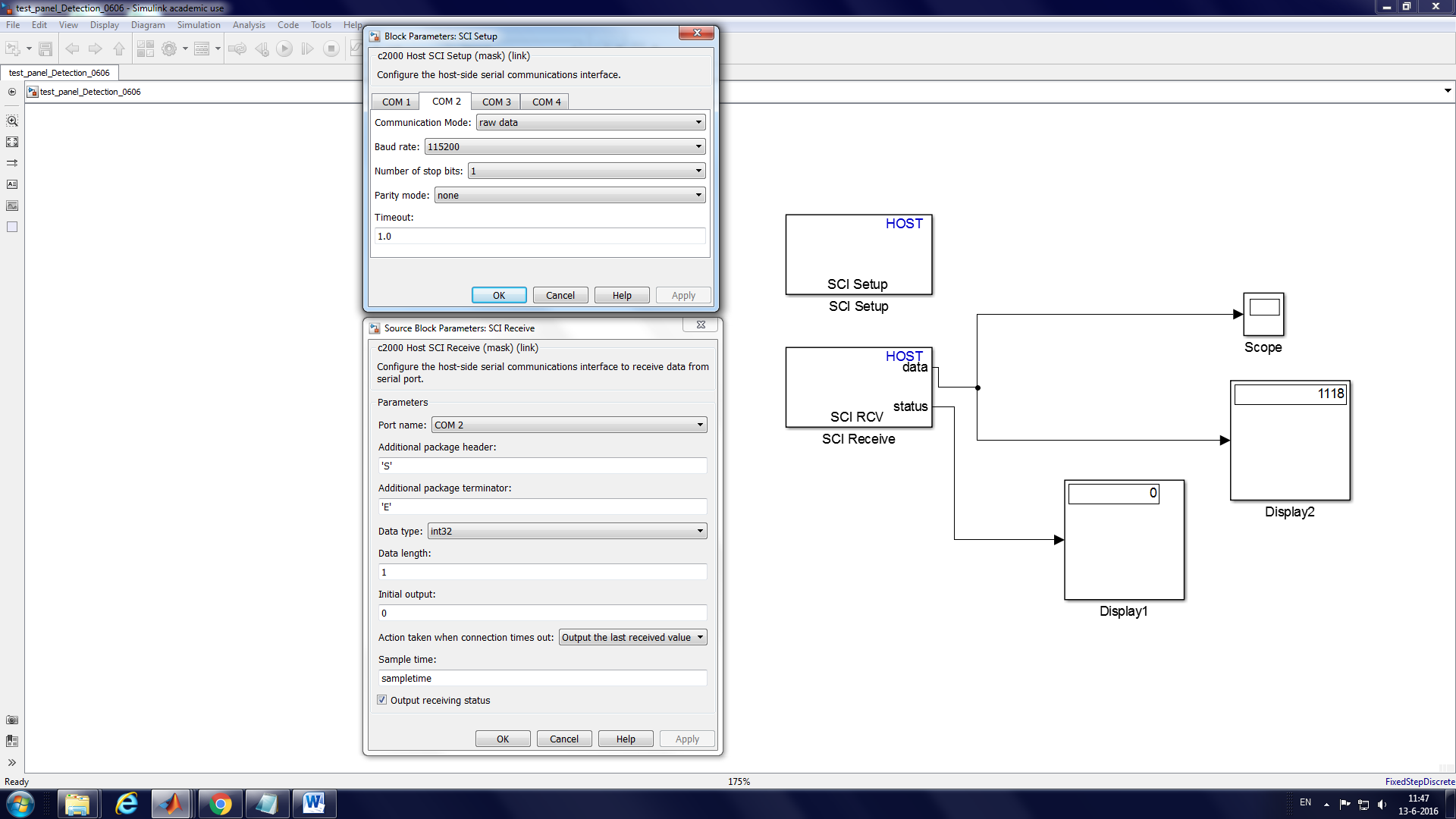Select the Annotation text tool in the palette

click(x=12, y=184)
